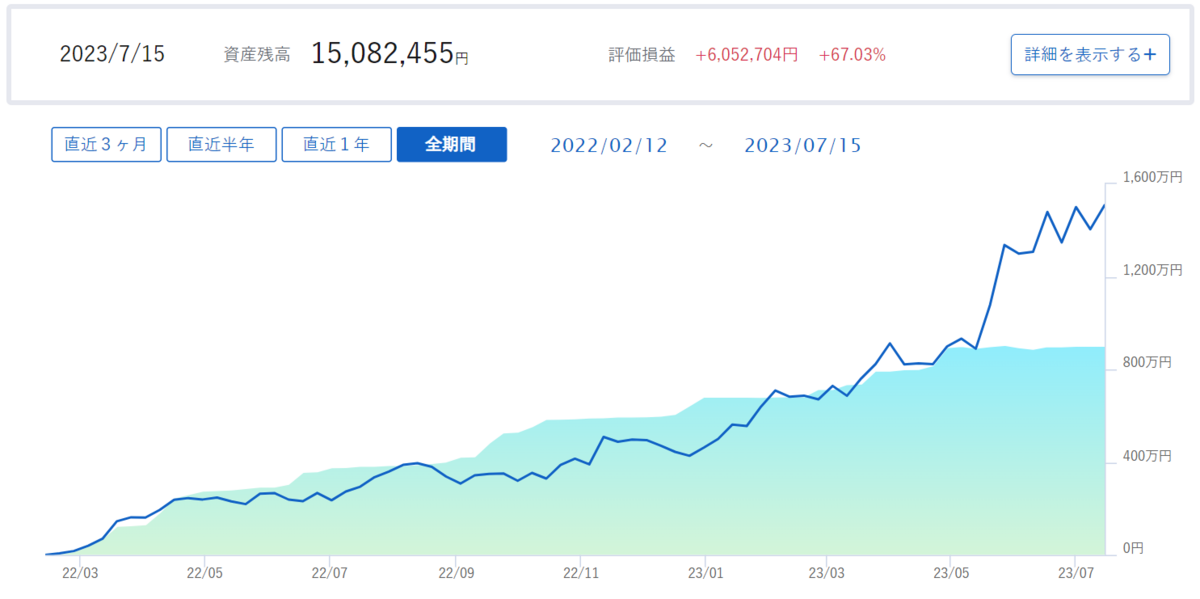Image resolution: width=1200 pixels, height=599 pixels.
Task: Click the header date 2023/7/15
Action: point(112,54)
